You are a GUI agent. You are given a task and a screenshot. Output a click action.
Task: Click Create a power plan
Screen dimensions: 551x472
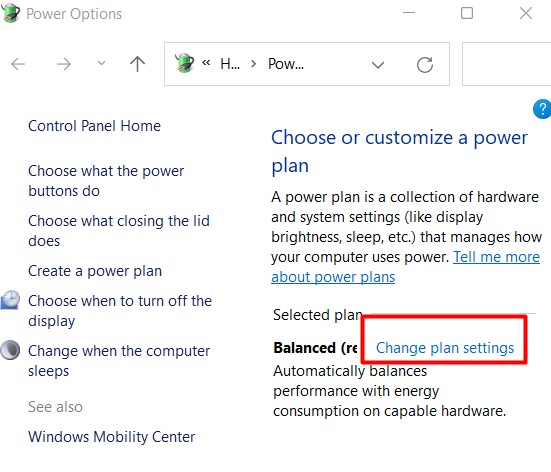[x=95, y=271]
